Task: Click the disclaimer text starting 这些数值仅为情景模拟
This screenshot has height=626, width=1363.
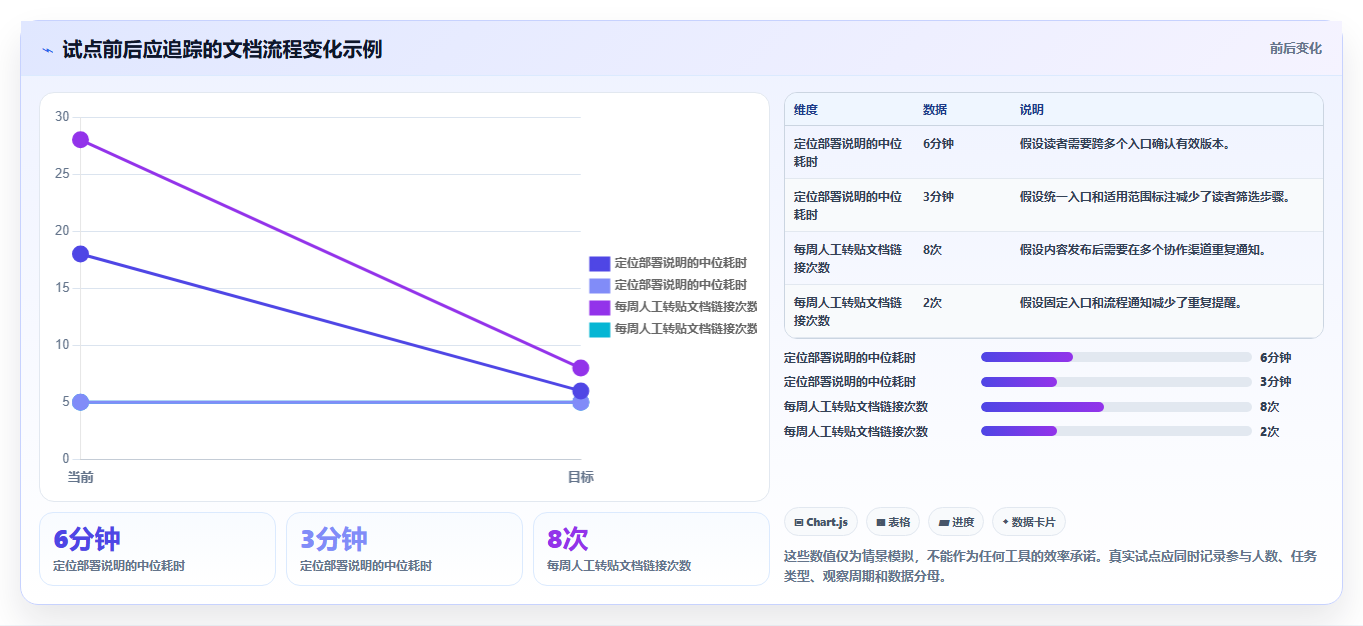Action: pyautogui.click(x=1050, y=566)
